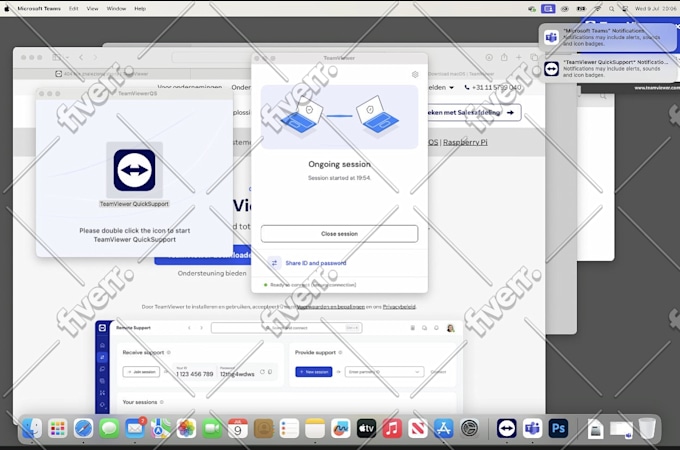Click the Share ID and password swap icon
This screenshot has height=450, width=680.
274,263
